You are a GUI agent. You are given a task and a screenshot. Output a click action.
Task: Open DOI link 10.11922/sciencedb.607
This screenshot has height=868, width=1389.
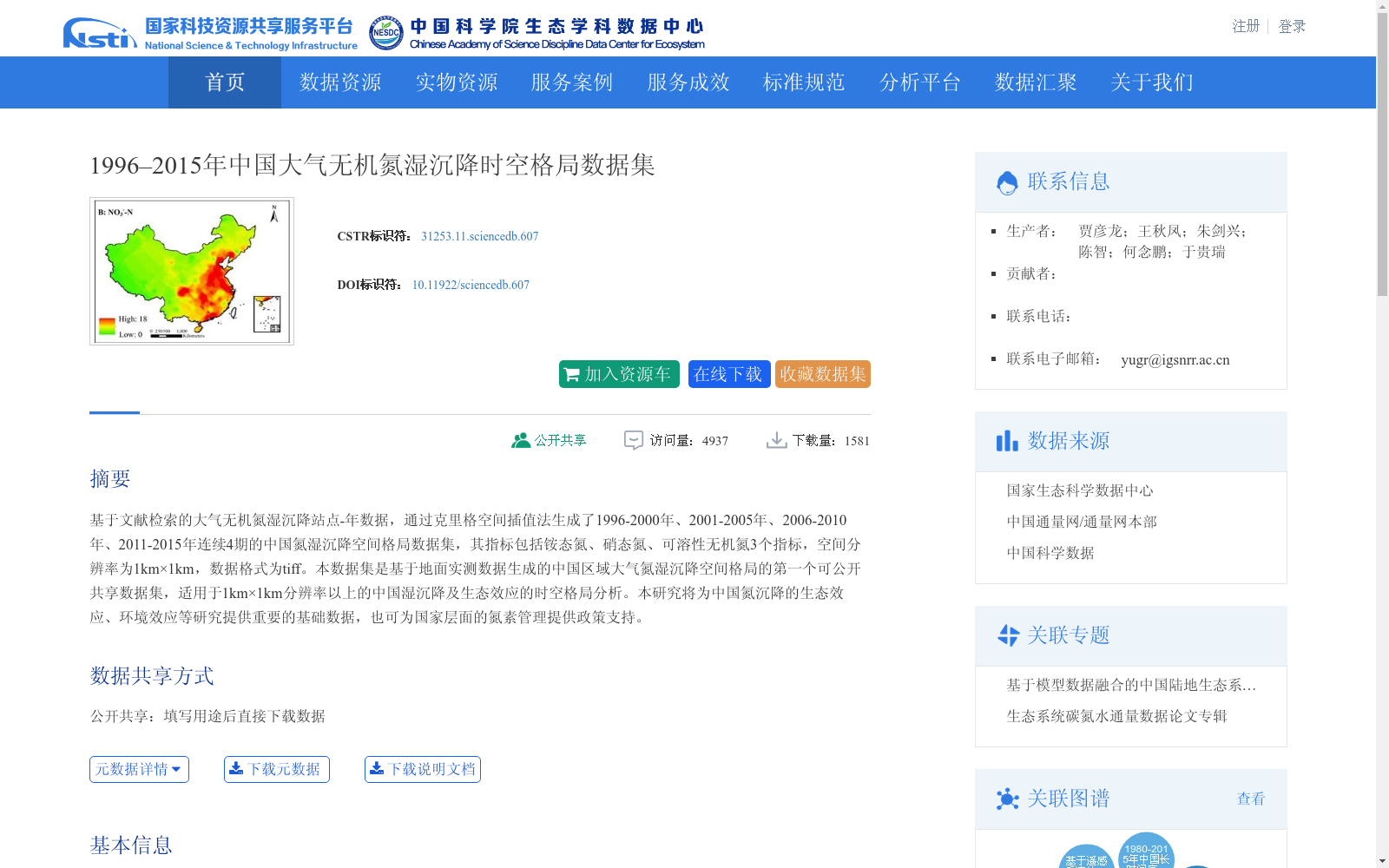pos(471,285)
